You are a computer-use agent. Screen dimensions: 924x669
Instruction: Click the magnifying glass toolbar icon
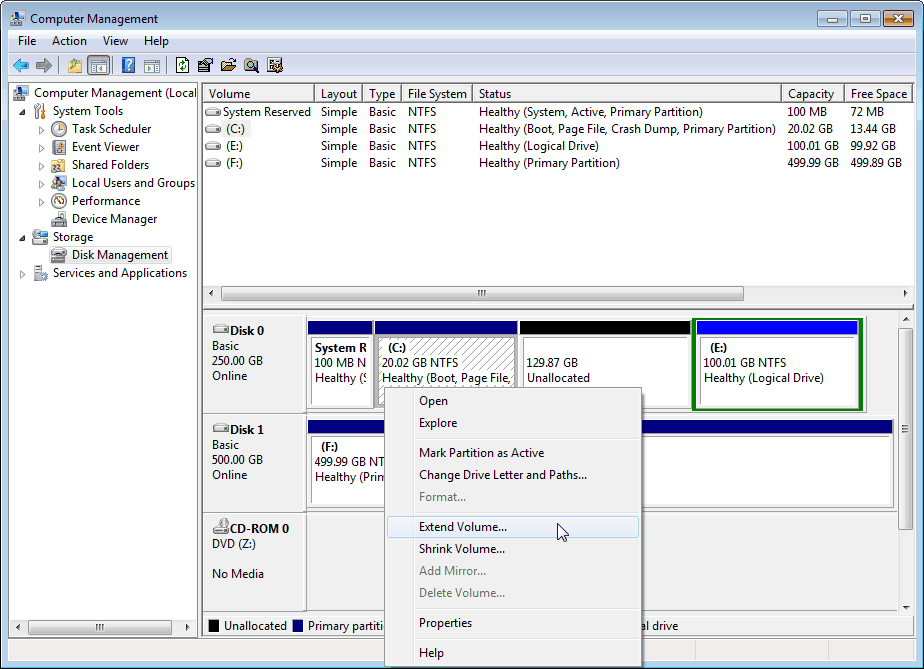(x=252, y=65)
